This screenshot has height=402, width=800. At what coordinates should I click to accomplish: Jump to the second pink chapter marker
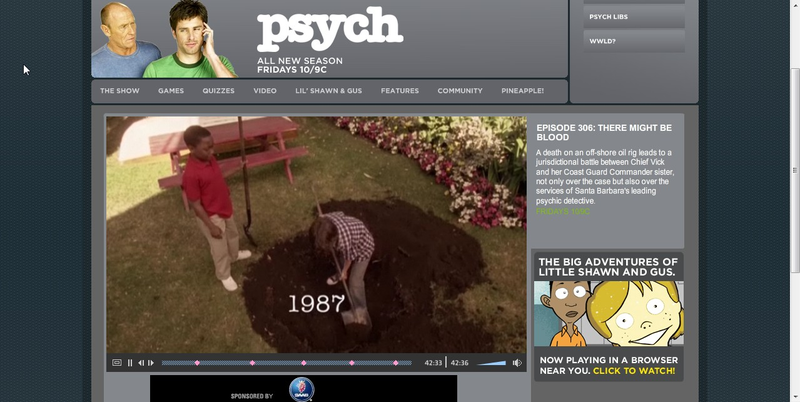click(252, 363)
